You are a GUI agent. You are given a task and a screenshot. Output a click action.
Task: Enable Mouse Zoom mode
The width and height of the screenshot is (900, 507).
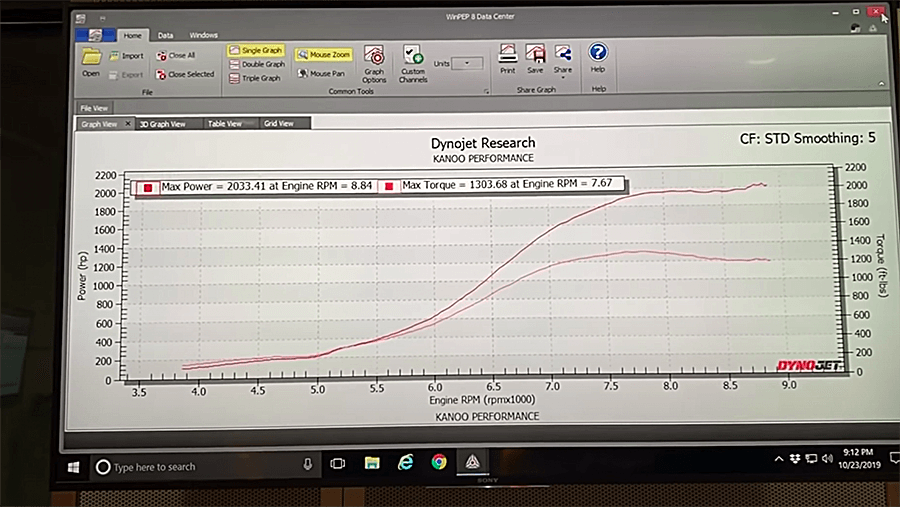[x=324, y=55]
